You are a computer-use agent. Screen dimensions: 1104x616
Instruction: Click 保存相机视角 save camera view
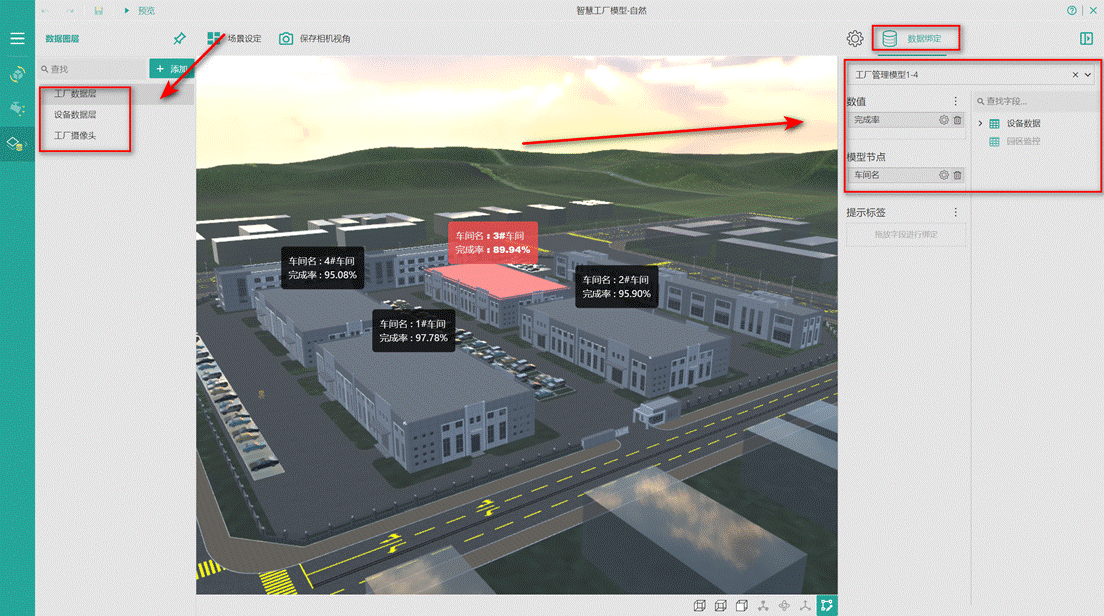315,39
